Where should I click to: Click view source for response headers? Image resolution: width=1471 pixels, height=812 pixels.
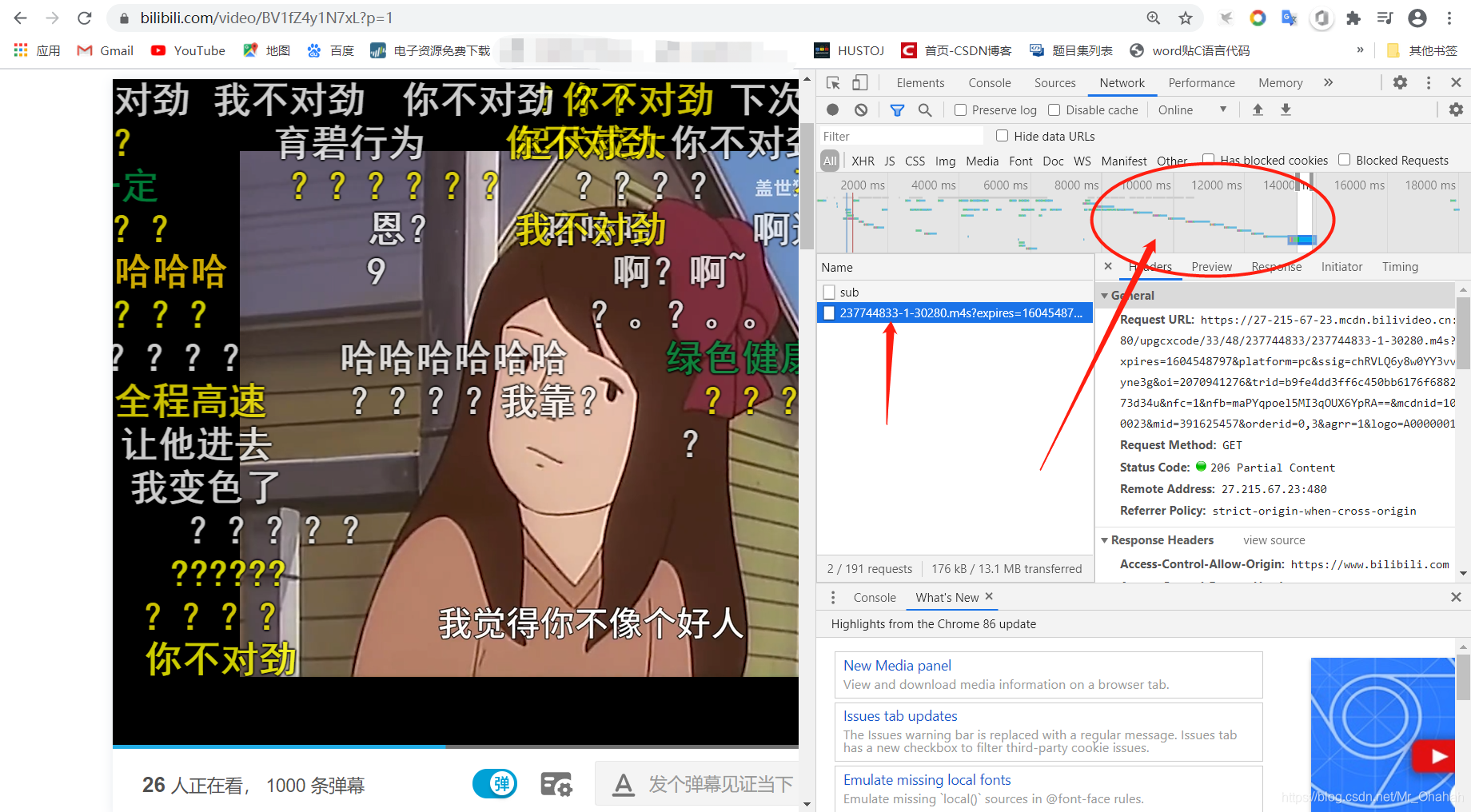(x=1274, y=540)
